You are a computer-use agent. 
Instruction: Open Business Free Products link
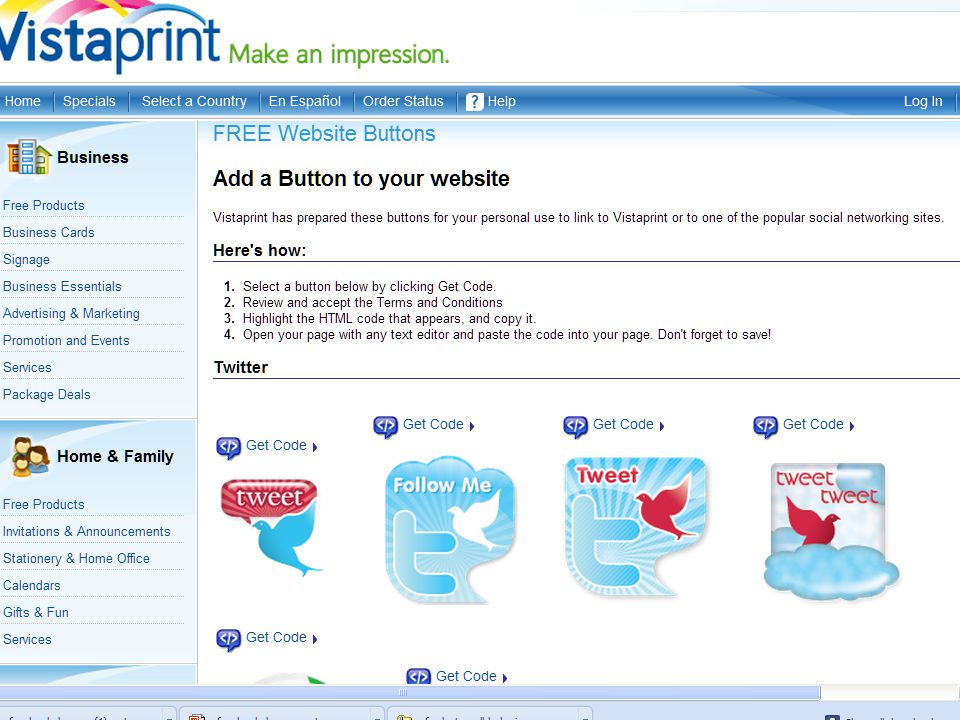click(43, 206)
